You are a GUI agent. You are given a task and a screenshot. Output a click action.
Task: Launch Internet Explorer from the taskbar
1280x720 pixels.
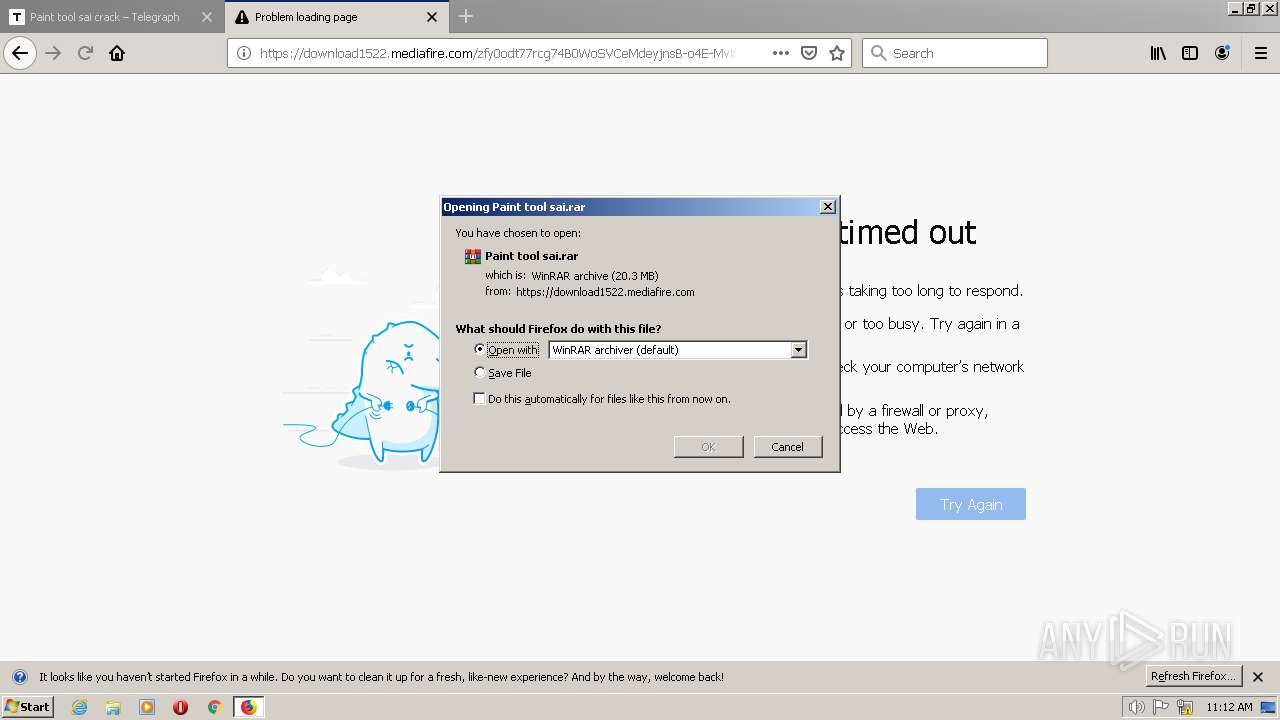click(80, 707)
